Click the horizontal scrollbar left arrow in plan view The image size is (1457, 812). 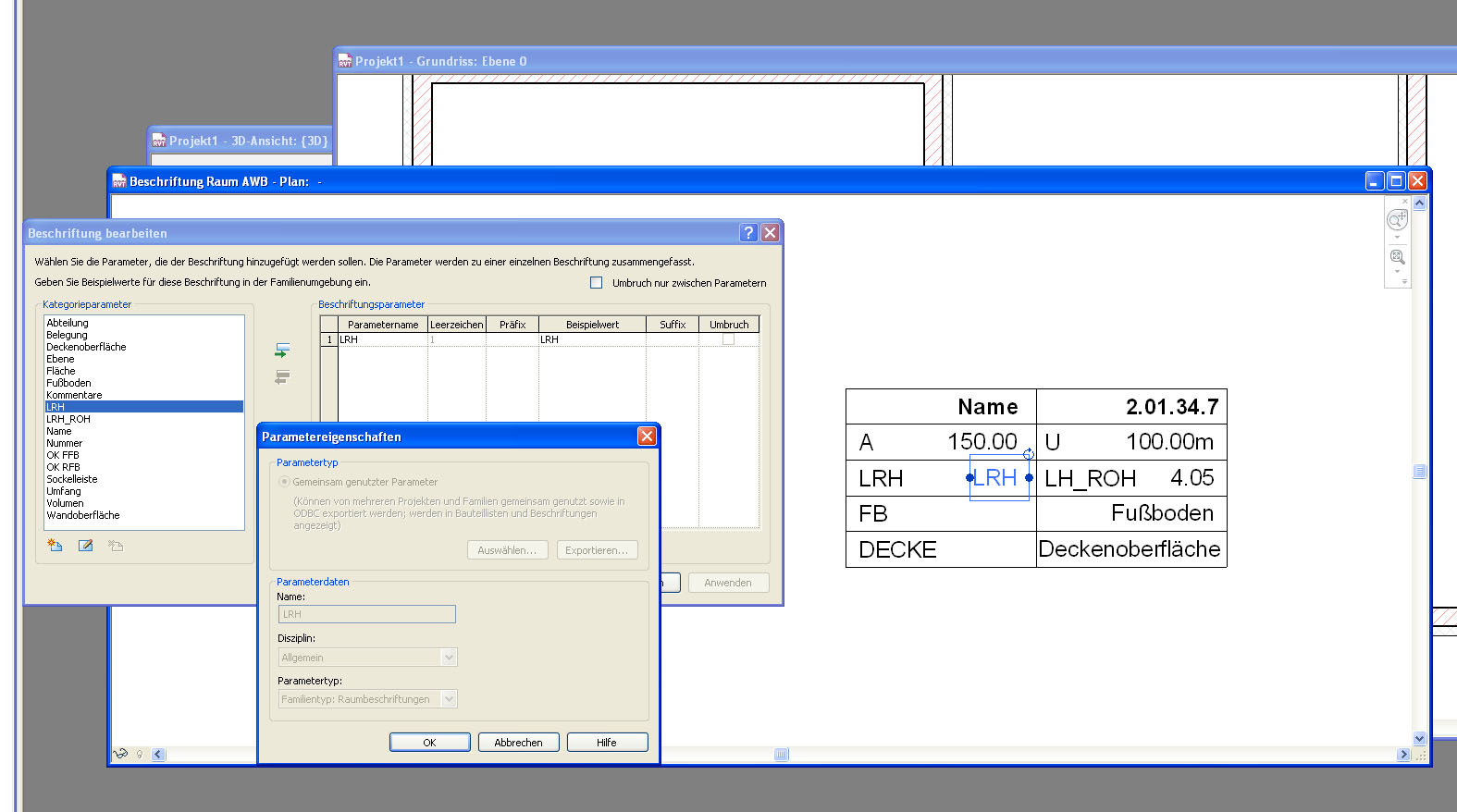click(158, 755)
